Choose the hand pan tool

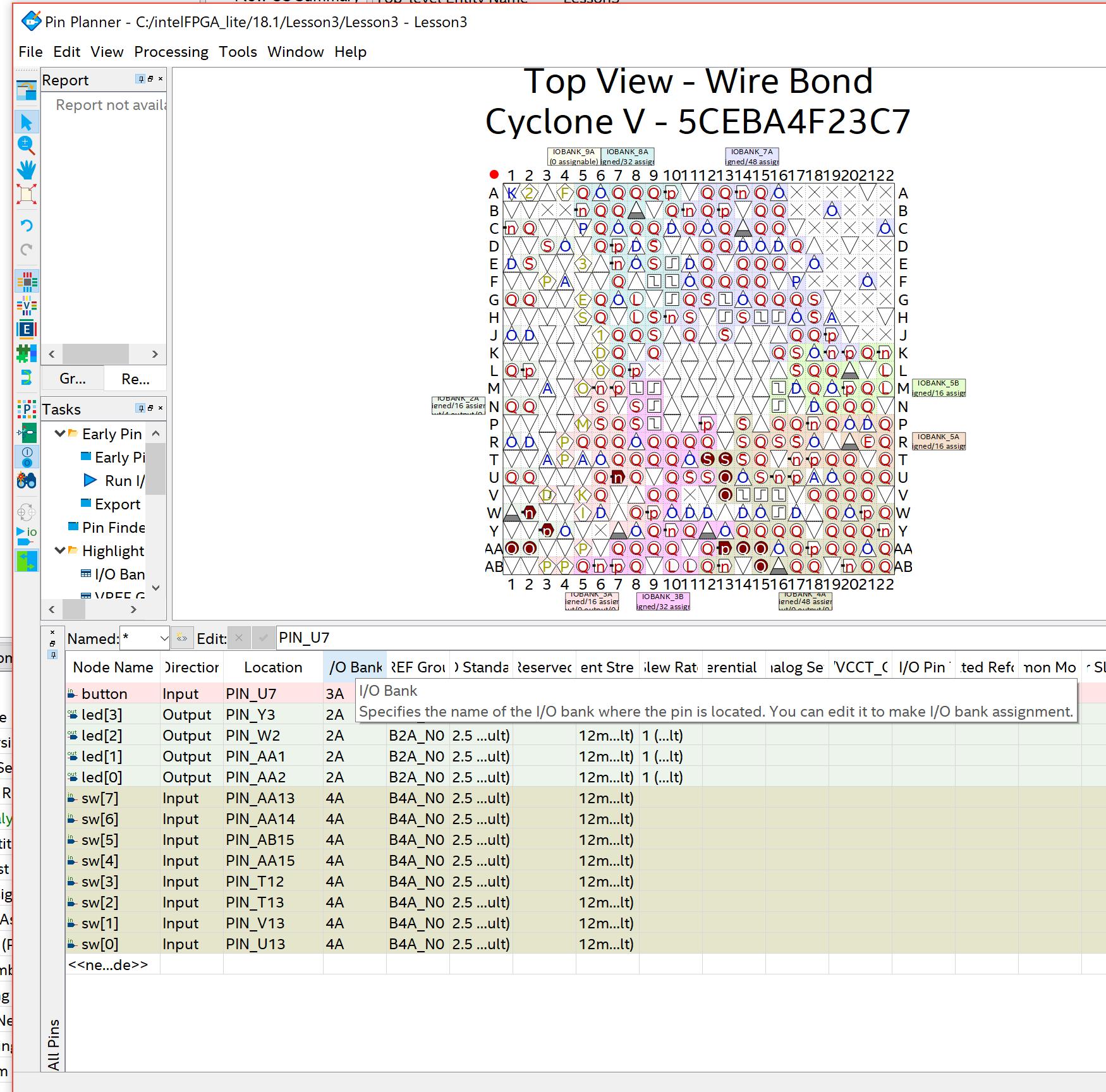26,170
